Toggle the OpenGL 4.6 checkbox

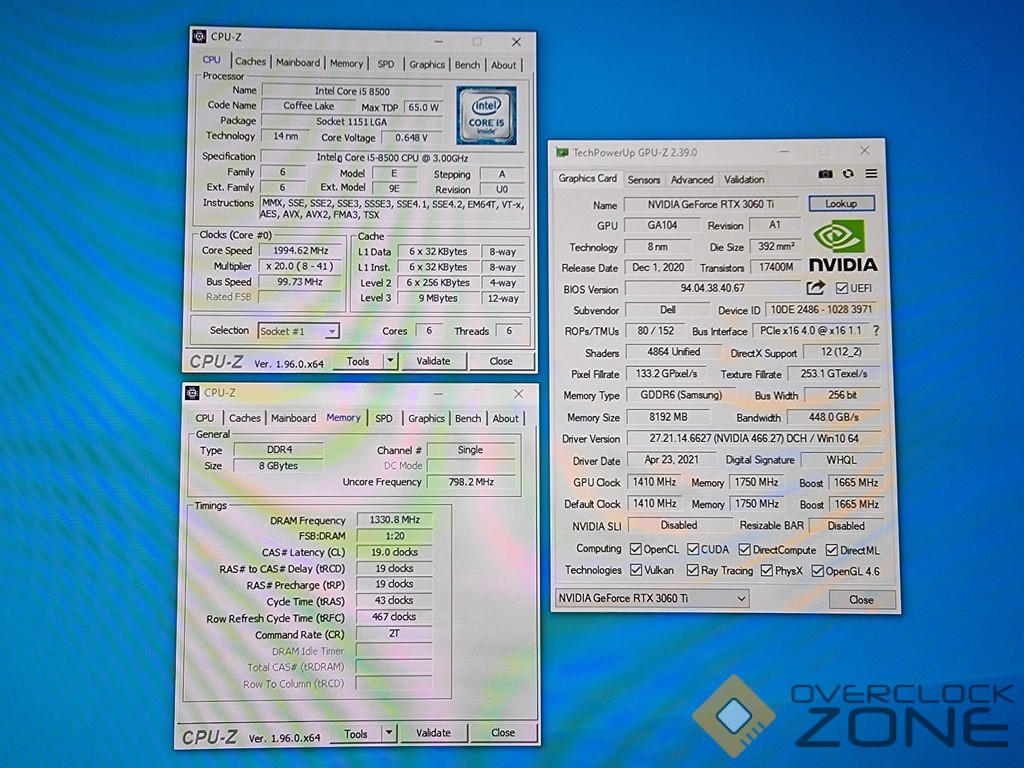[x=818, y=571]
